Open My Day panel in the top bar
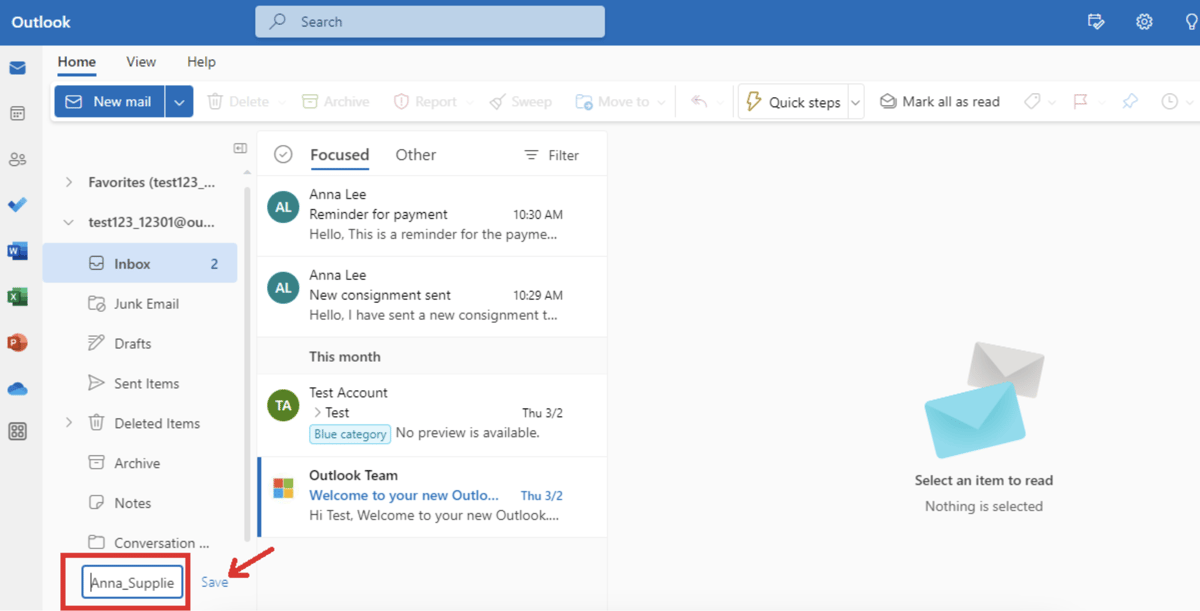Screen dimensions: 1200x611 [x=1096, y=21]
